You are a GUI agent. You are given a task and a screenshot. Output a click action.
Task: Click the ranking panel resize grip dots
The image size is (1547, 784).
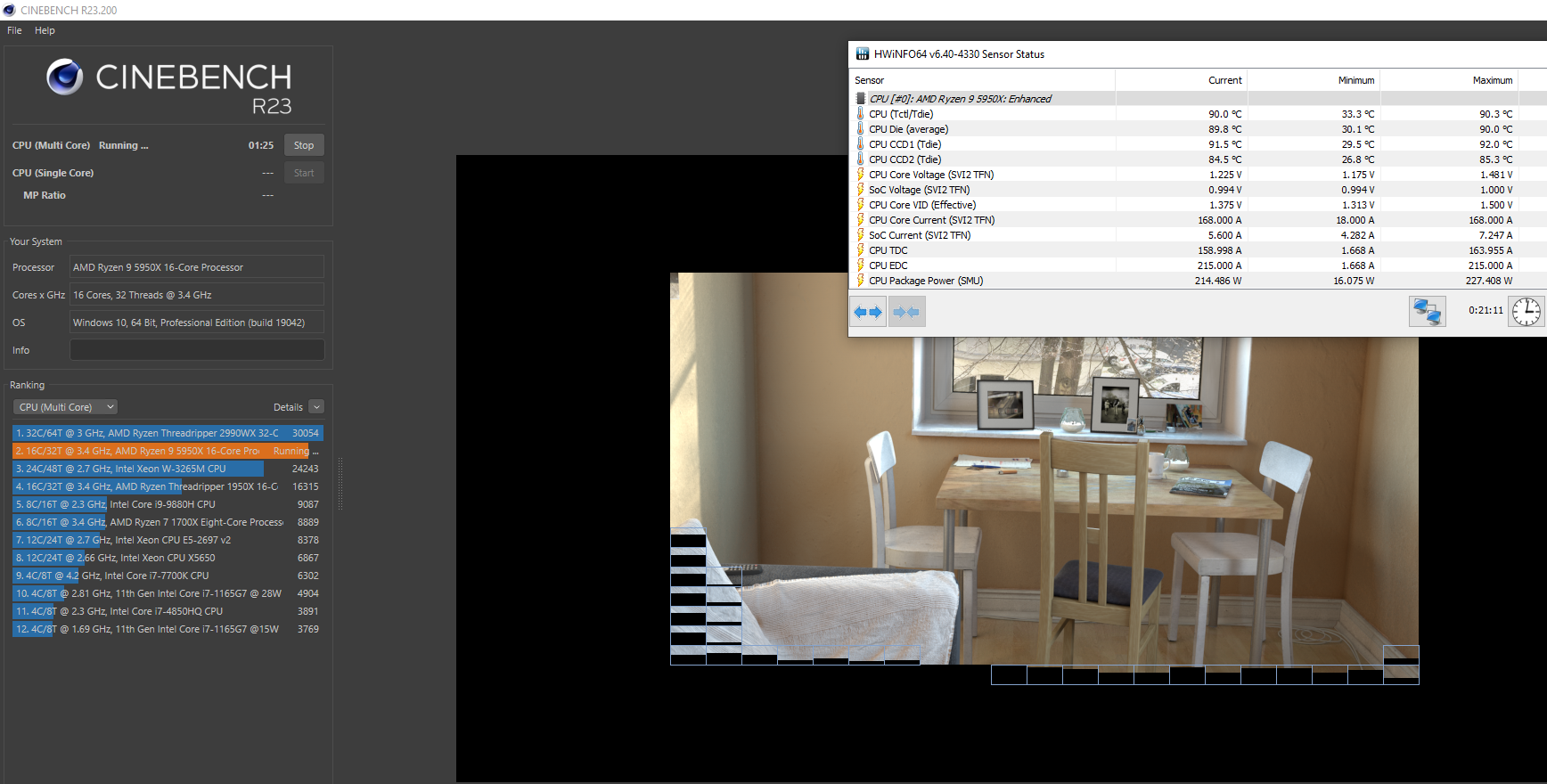(340, 485)
